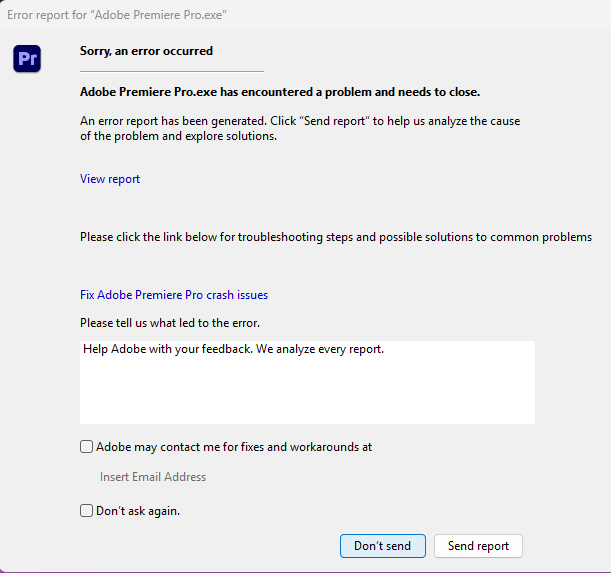Viewport: 611px width, 573px height.
Task: Enable Adobe may contact me checkbox
Action: [87, 446]
